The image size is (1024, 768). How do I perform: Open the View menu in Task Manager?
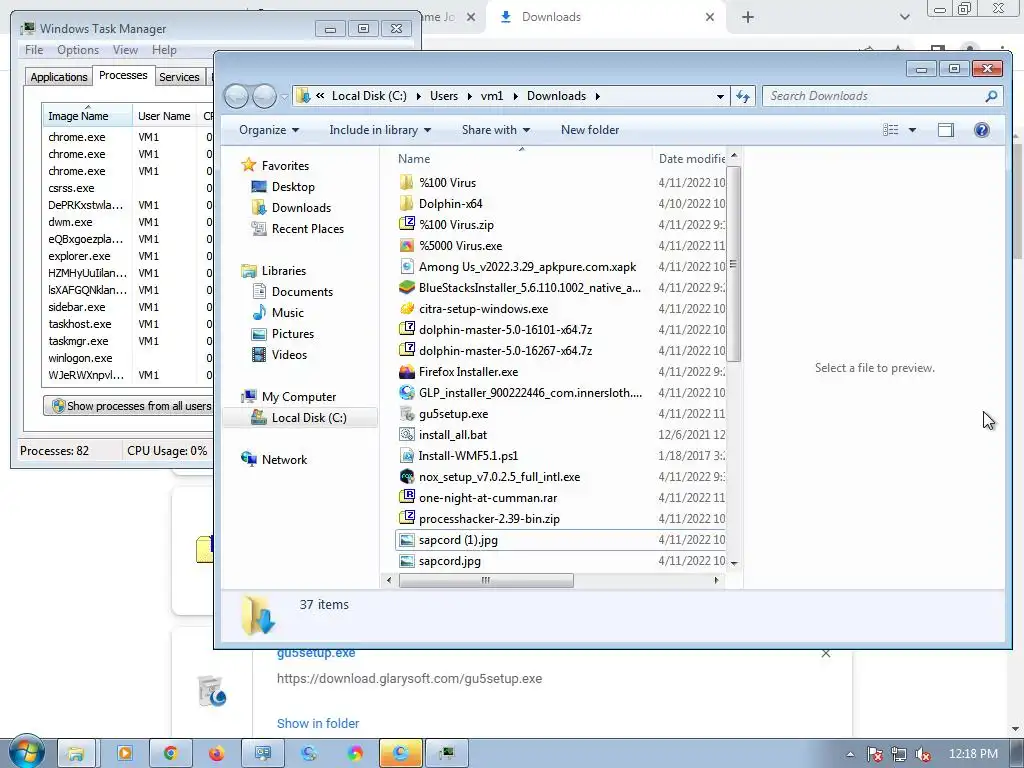[x=125, y=50]
